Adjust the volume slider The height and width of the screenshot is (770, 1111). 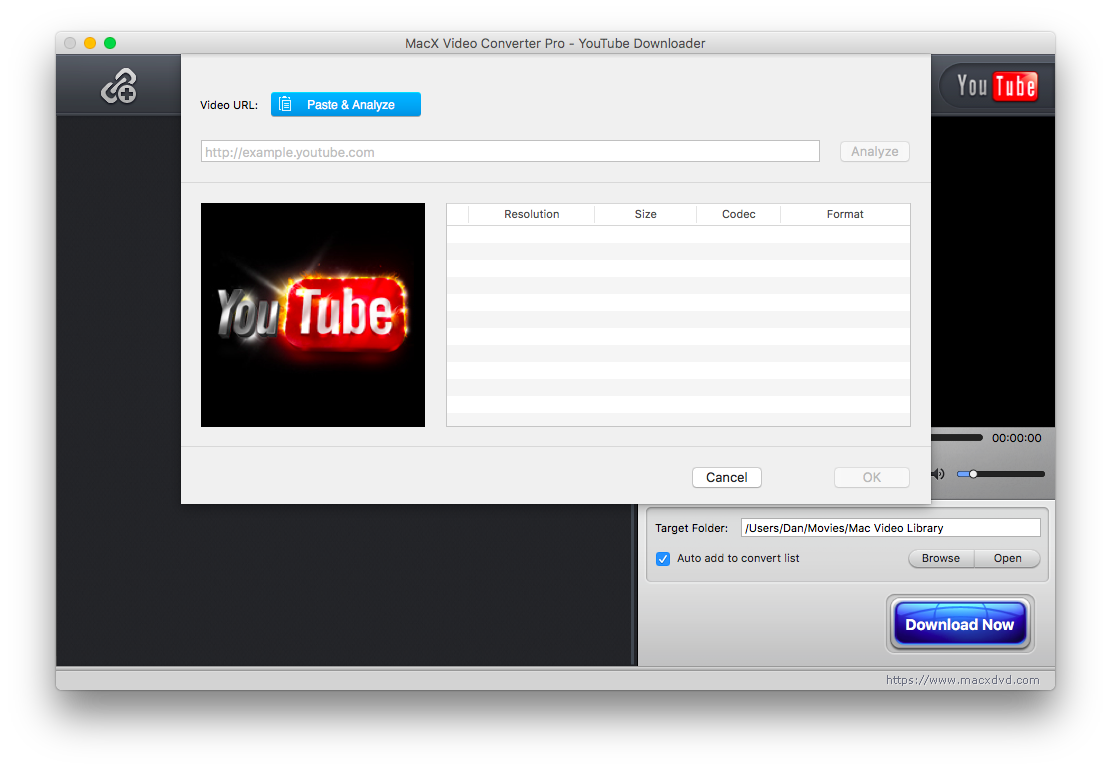[x=1000, y=474]
